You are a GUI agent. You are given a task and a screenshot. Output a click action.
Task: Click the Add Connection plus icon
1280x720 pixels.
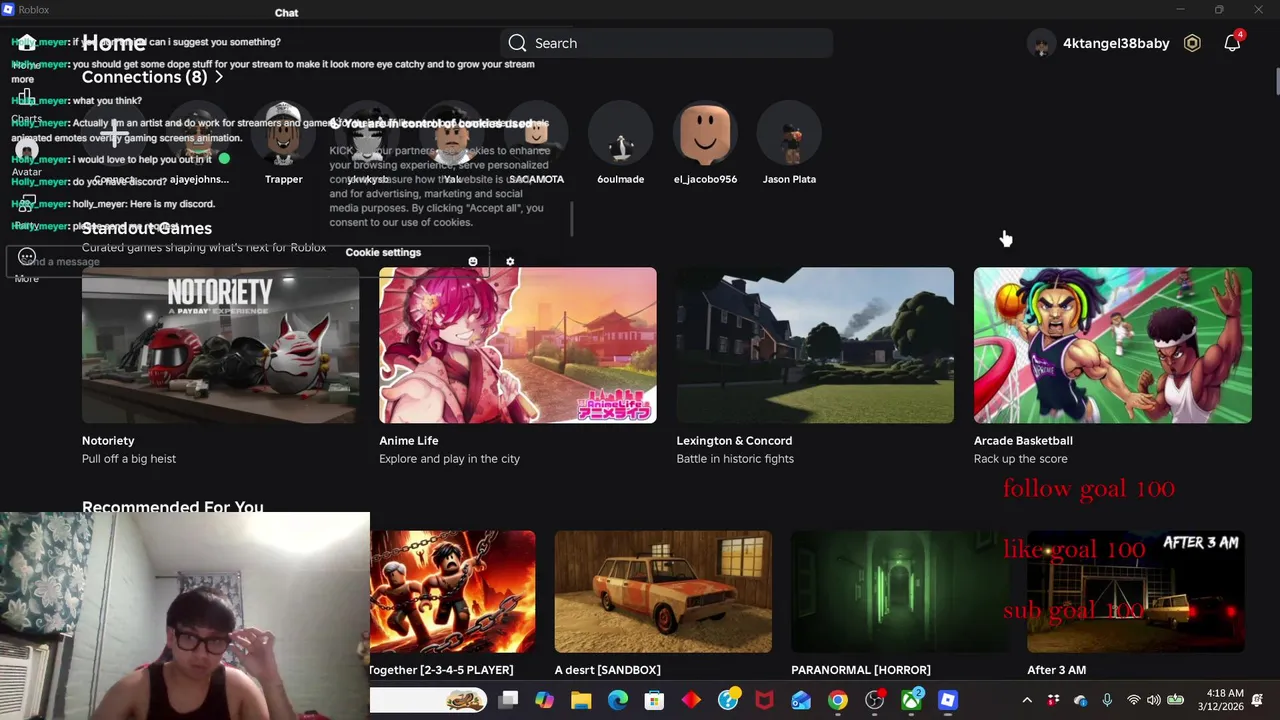click(x=114, y=133)
